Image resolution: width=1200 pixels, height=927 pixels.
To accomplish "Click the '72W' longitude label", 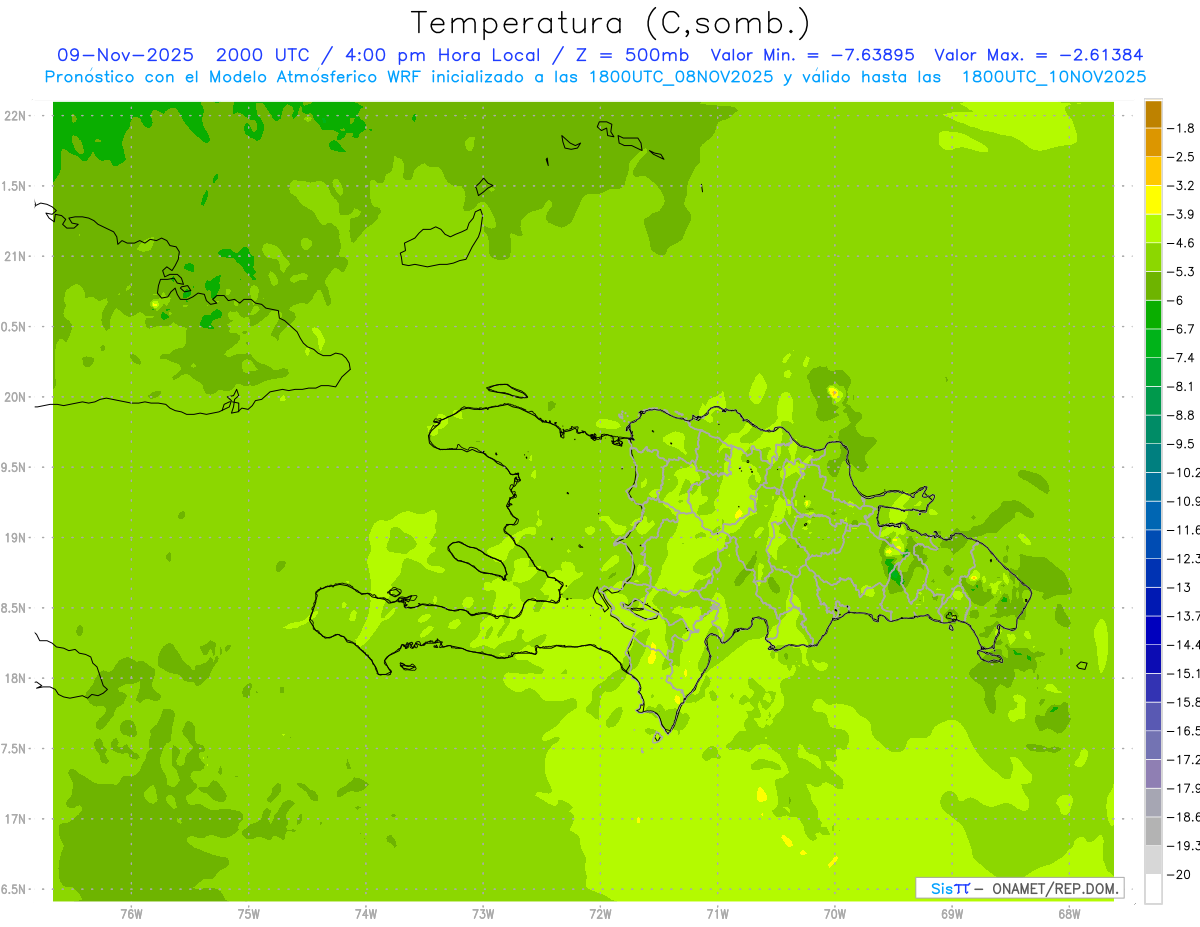I will point(600,914).
